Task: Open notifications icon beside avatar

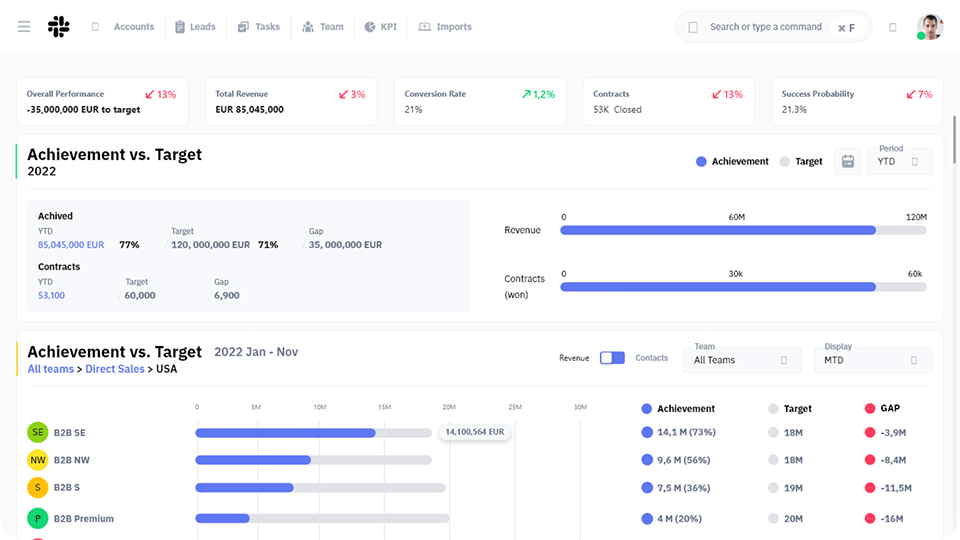Action: click(x=893, y=27)
